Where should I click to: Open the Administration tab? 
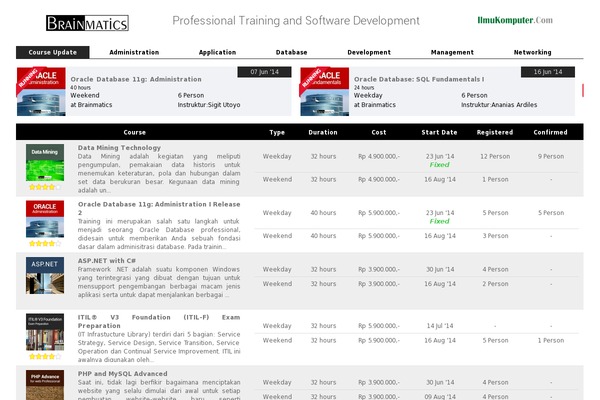click(134, 52)
